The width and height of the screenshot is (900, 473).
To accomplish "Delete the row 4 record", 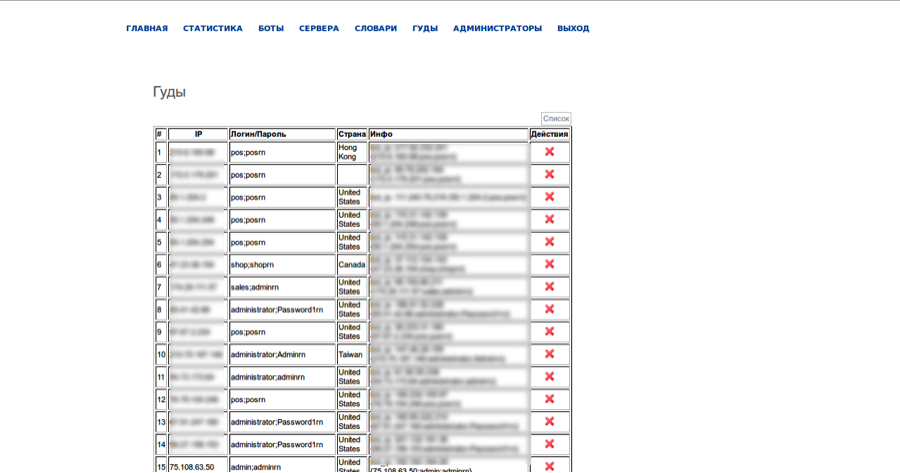I will pos(549,219).
